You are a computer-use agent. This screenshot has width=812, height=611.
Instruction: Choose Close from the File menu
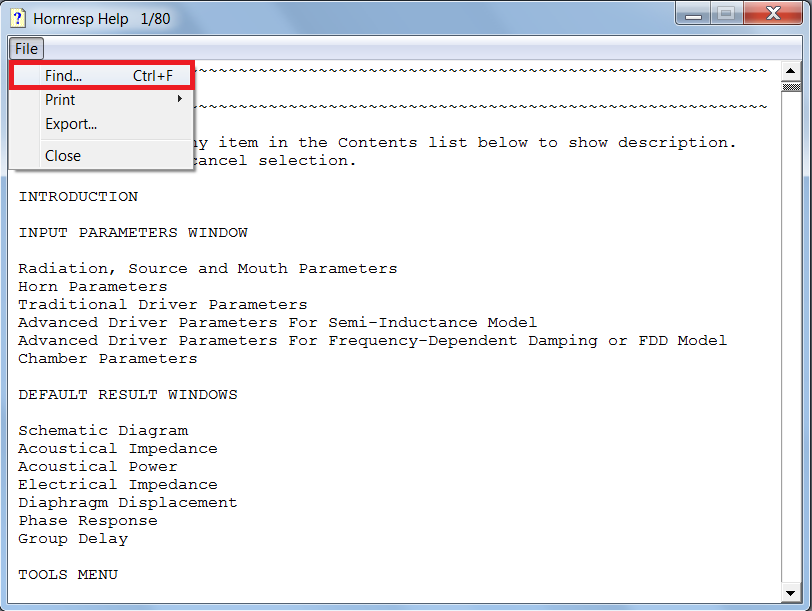pyautogui.click(x=102, y=155)
